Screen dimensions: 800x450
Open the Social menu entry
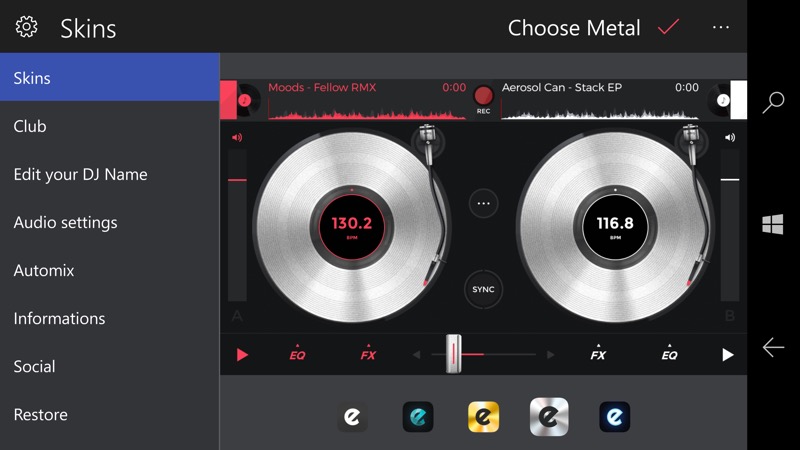point(110,366)
